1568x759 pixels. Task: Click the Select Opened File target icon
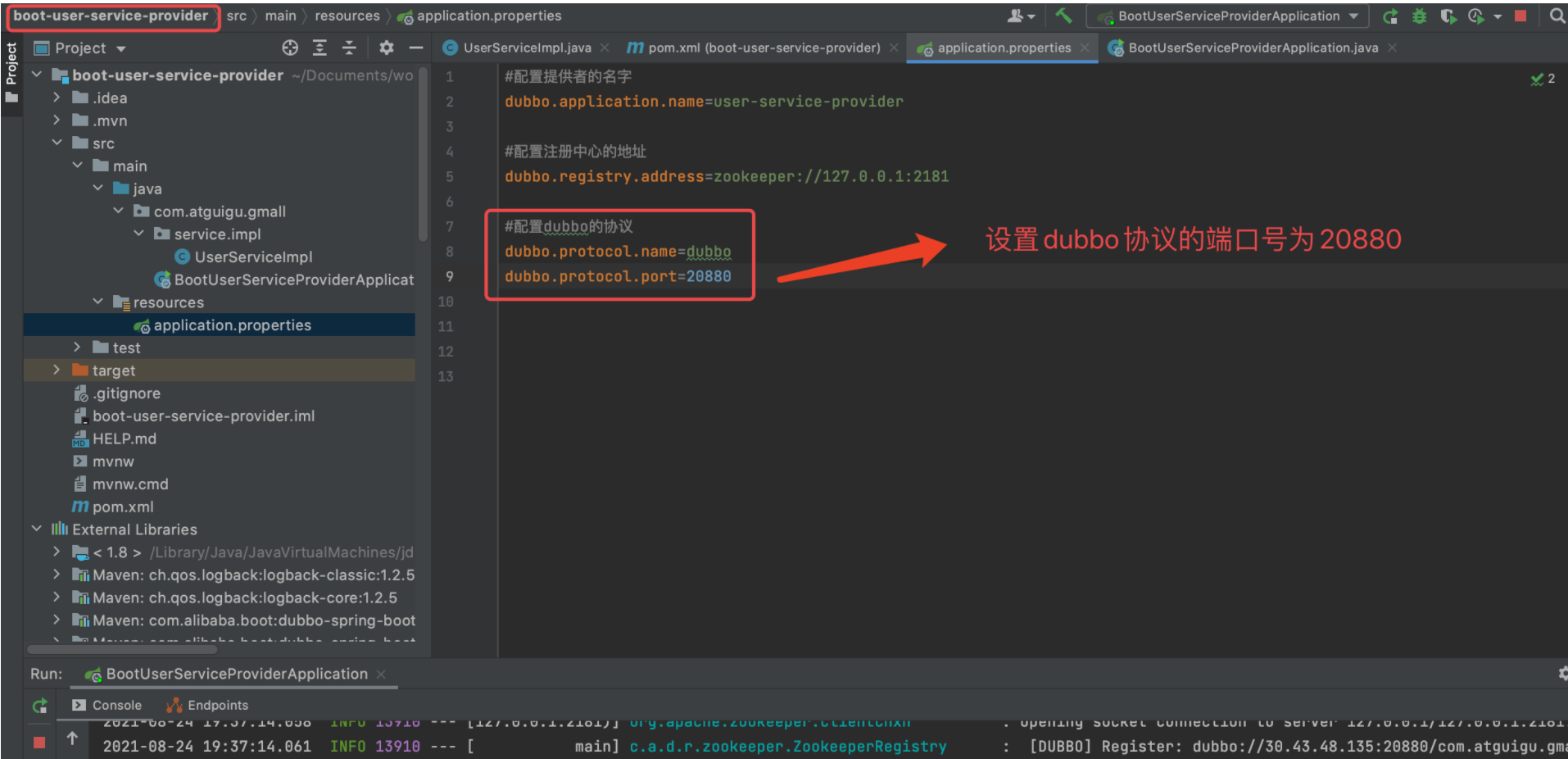(x=290, y=48)
